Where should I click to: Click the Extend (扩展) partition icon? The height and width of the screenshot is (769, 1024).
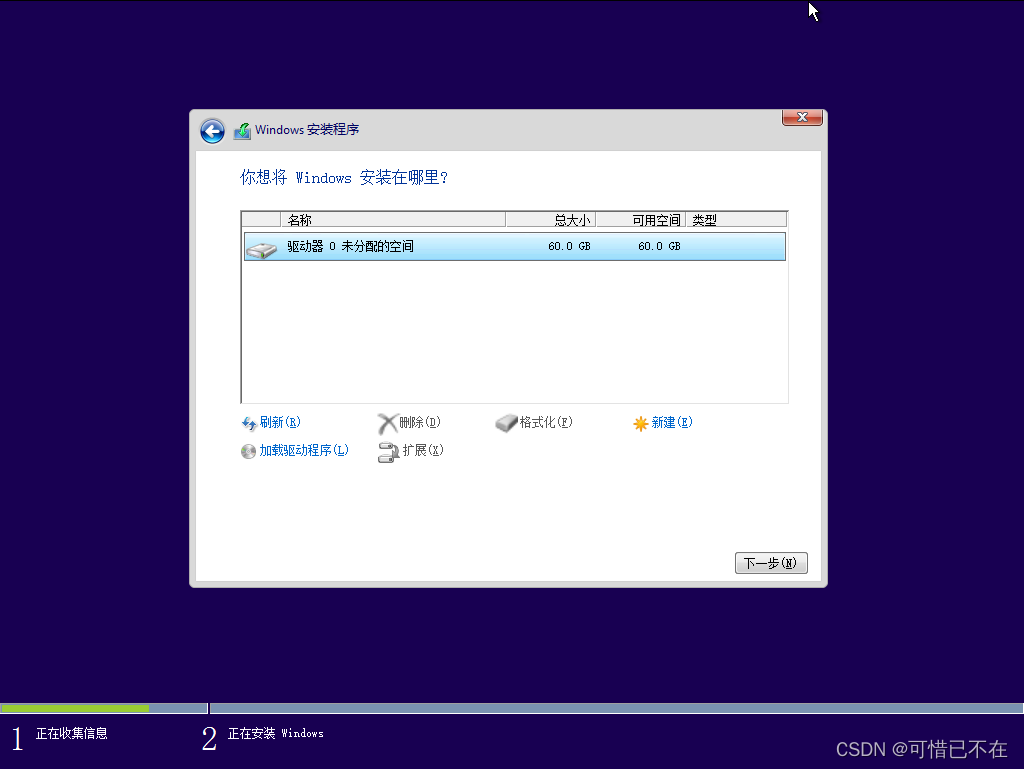tap(389, 451)
